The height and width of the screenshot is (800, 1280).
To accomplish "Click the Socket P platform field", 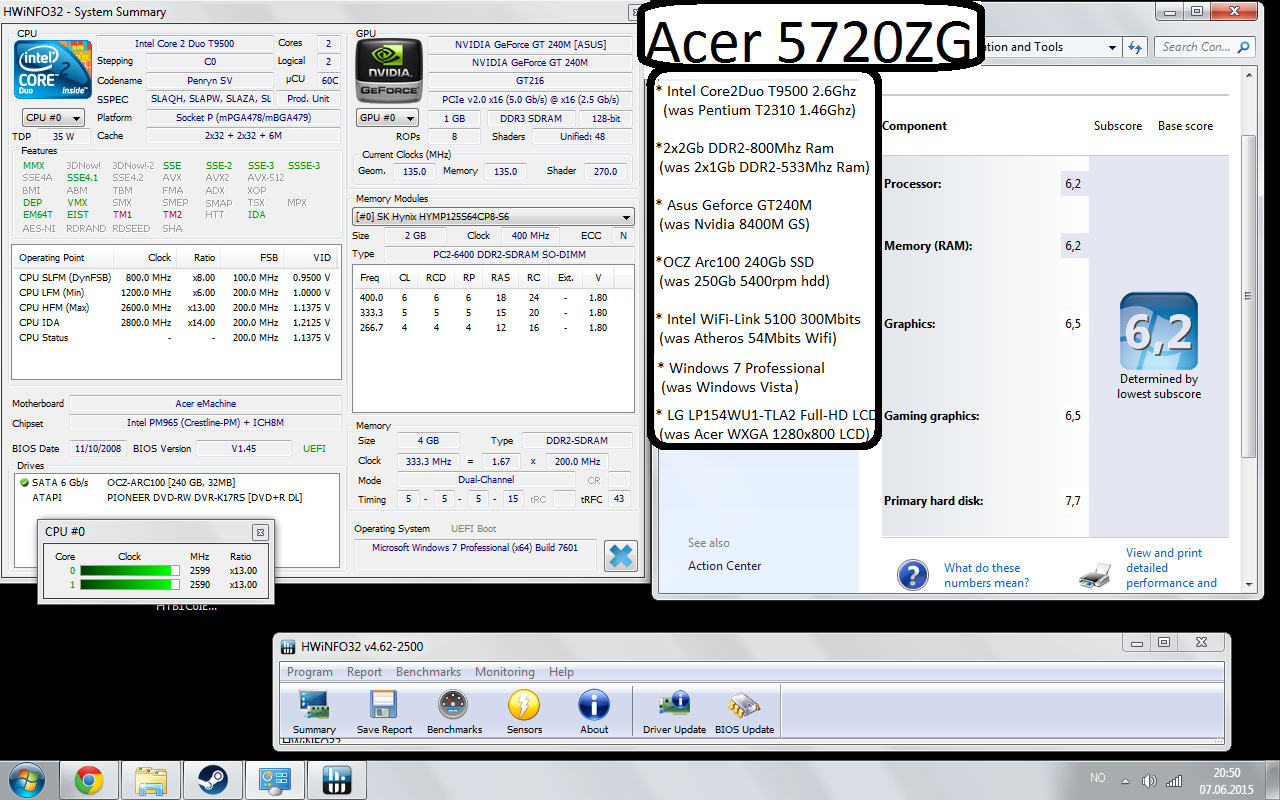I will pyautogui.click(x=244, y=118).
